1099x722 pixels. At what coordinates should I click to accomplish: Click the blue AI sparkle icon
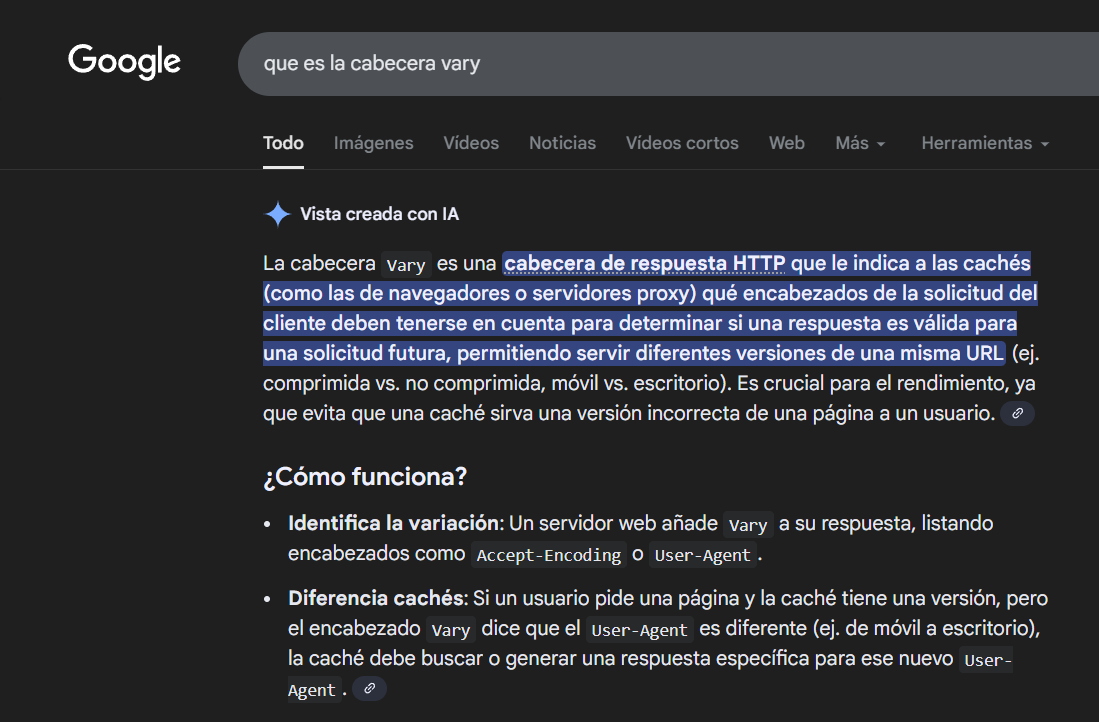pyautogui.click(x=276, y=214)
